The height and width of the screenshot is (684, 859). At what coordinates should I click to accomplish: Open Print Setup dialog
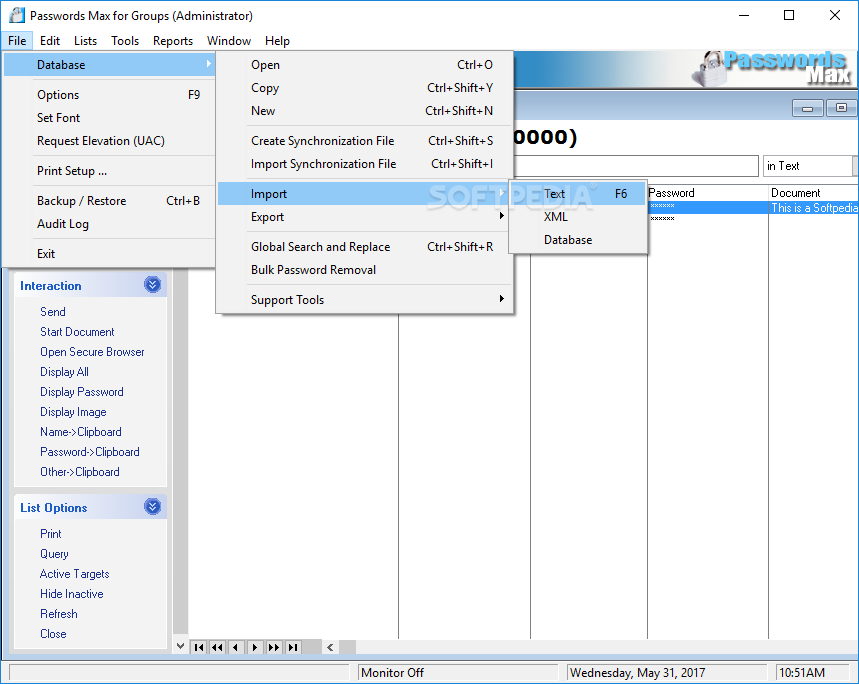point(109,171)
